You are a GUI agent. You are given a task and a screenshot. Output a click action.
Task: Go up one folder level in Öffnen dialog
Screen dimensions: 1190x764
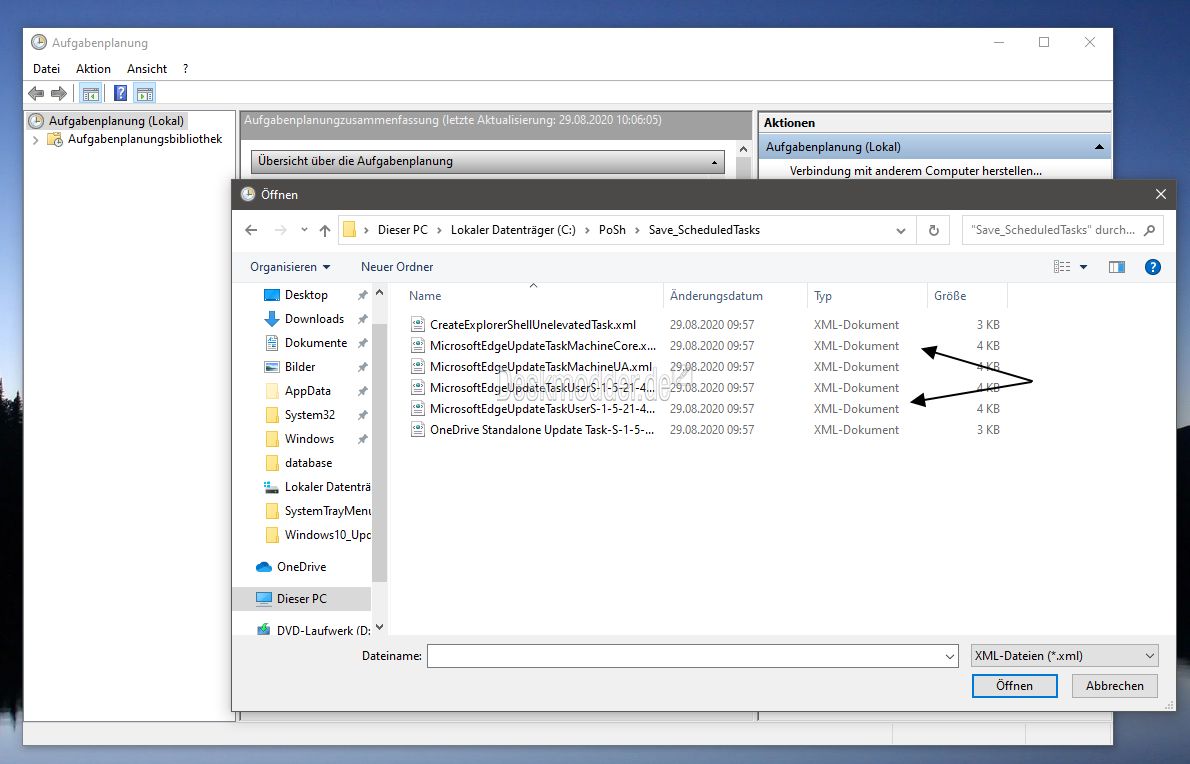click(x=325, y=230)
